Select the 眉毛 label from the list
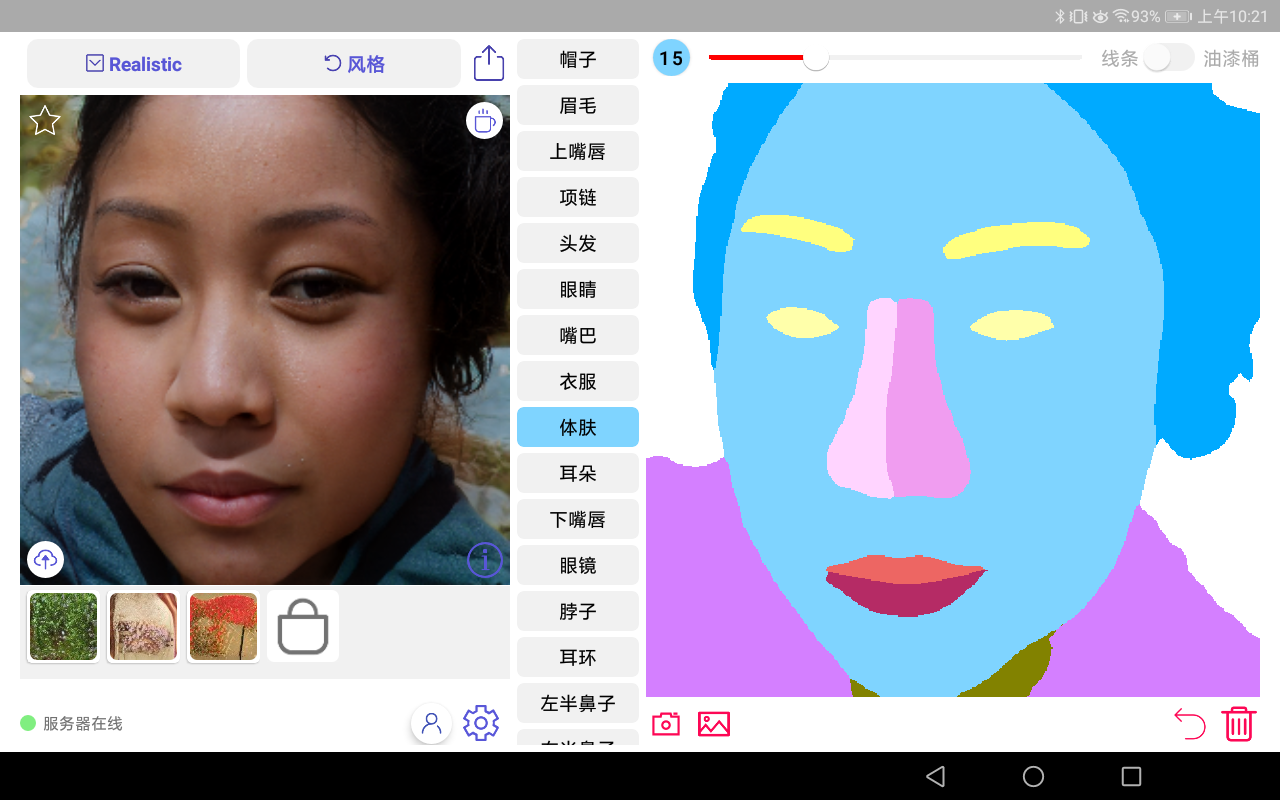 (578, 105)
